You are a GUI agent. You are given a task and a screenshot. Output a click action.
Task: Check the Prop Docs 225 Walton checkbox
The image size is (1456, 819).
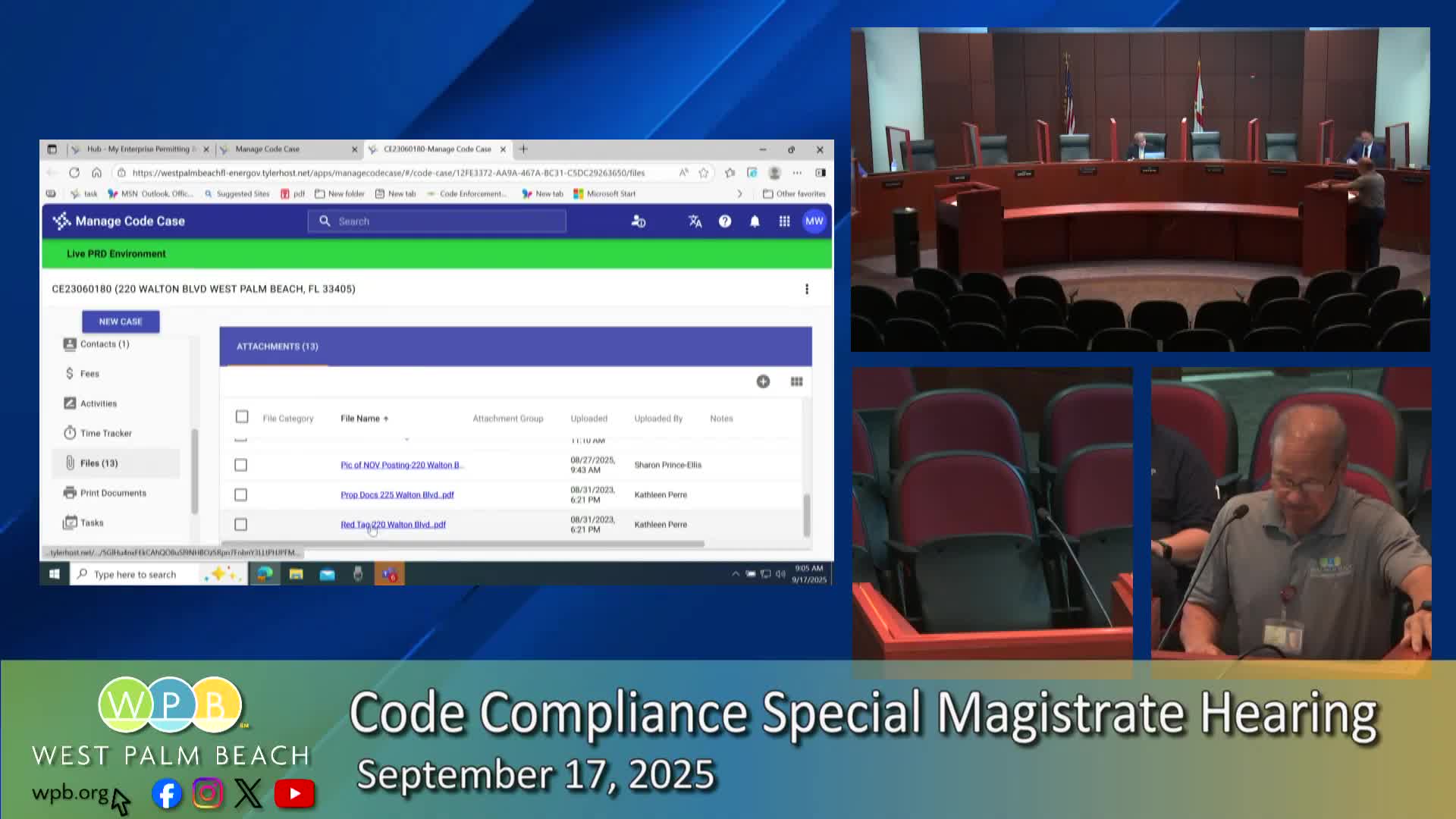[240, 495]
